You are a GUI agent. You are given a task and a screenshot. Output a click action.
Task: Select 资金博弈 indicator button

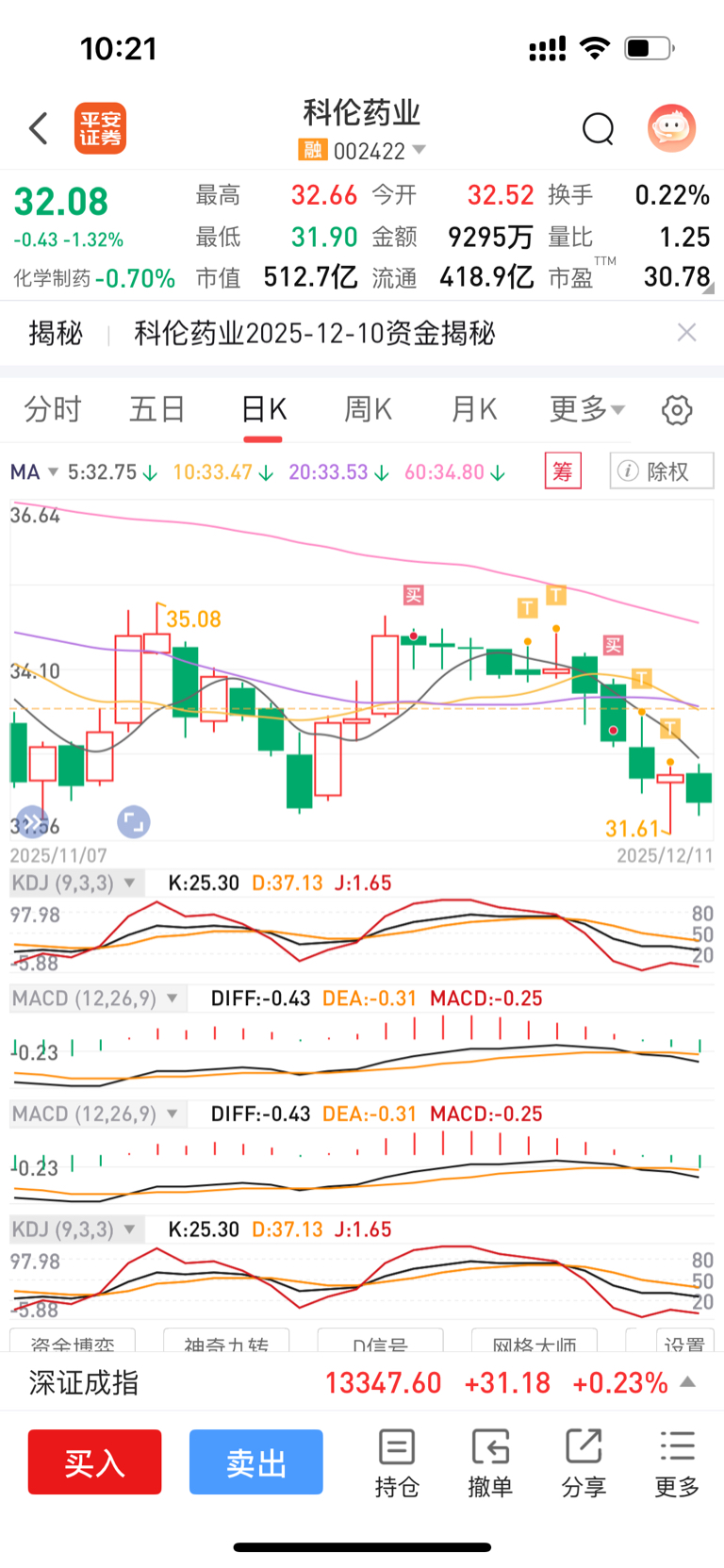73,1342
